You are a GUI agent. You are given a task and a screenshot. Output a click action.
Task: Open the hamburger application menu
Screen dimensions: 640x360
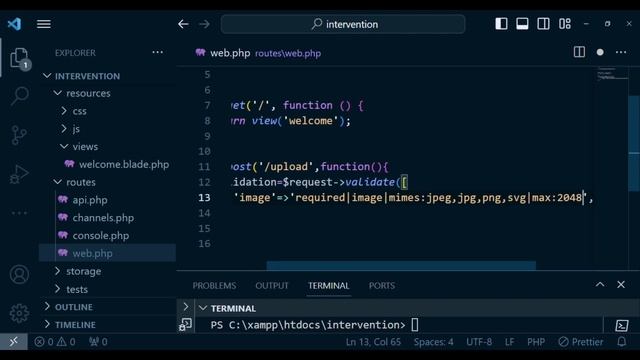pyautogui.click(x=44, y=24)
